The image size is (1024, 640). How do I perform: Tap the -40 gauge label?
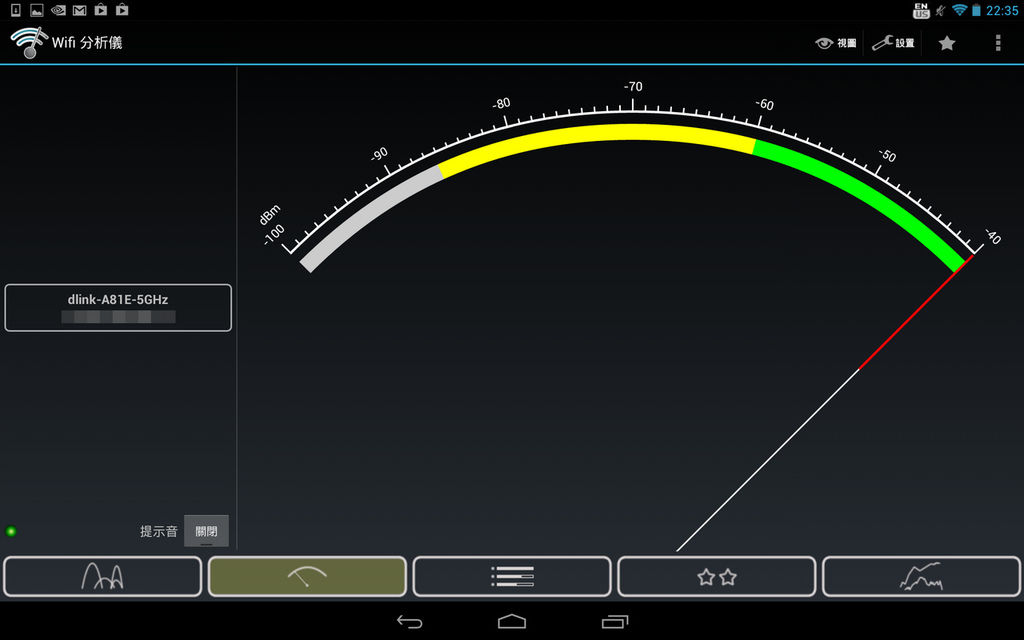pyautogui.click(x=993, y=236)
